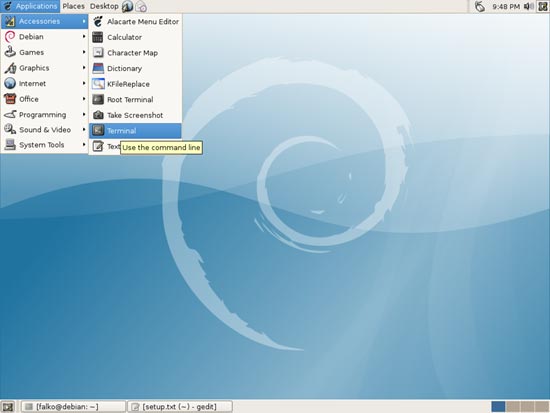Expand the Graphics submenu

pyautogui.click(x=44, y=68)
